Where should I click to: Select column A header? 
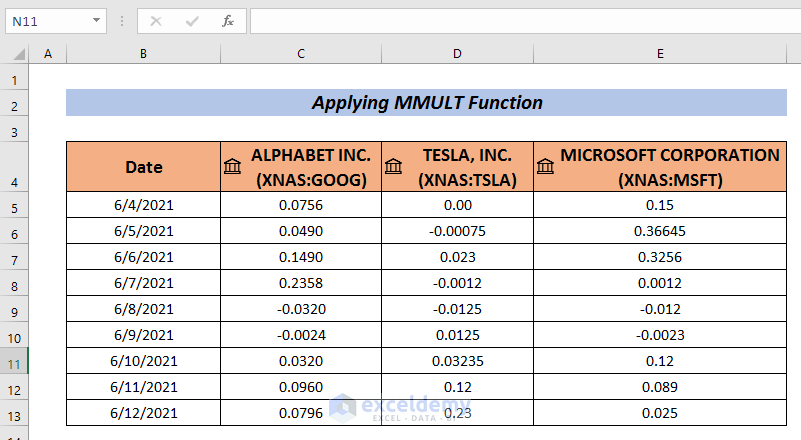(48, 54)
